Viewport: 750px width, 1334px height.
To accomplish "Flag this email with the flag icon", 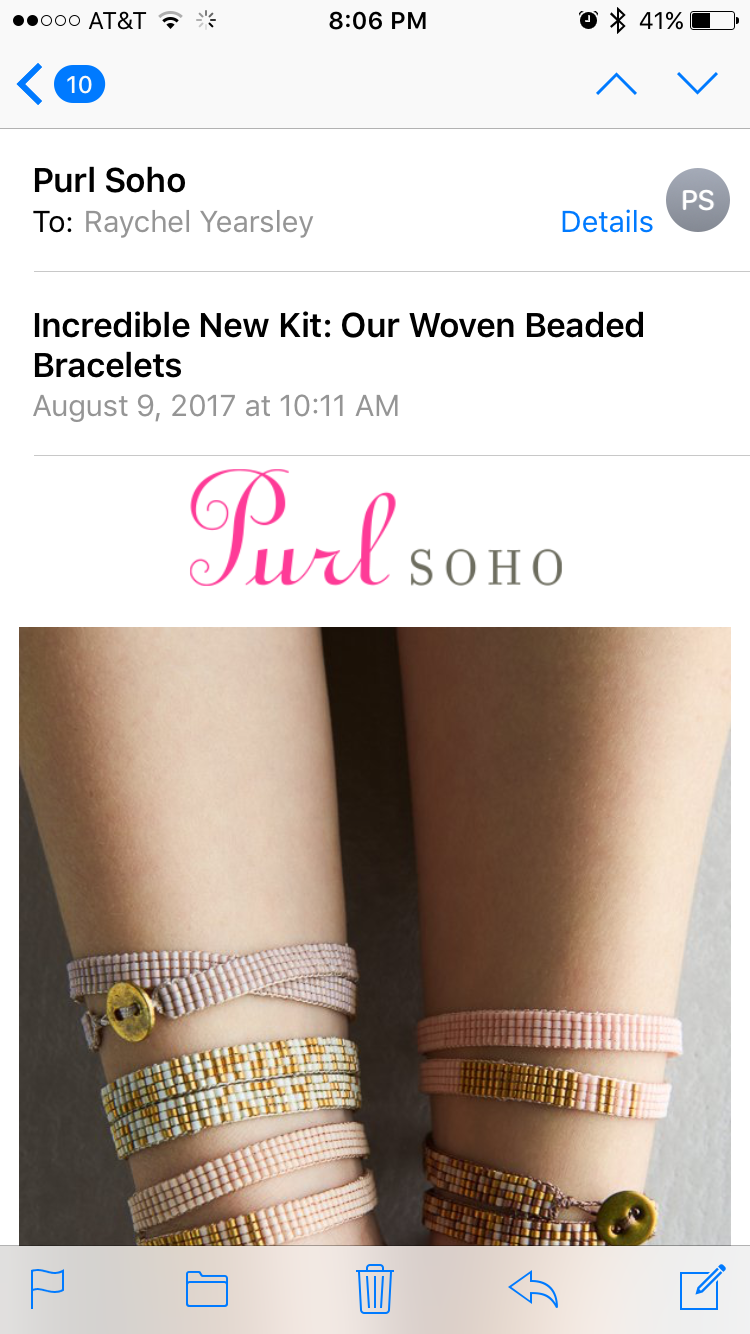I will coord(47,1289).
